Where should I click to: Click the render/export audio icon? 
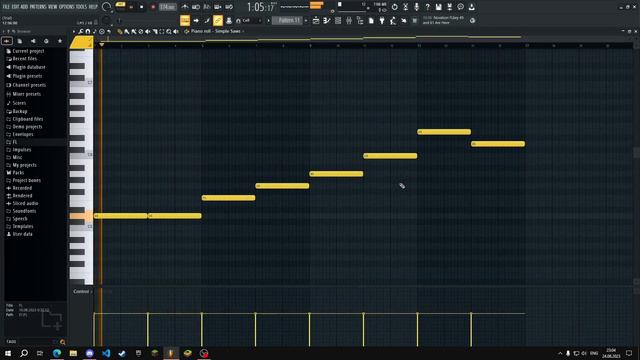point(449,7)
